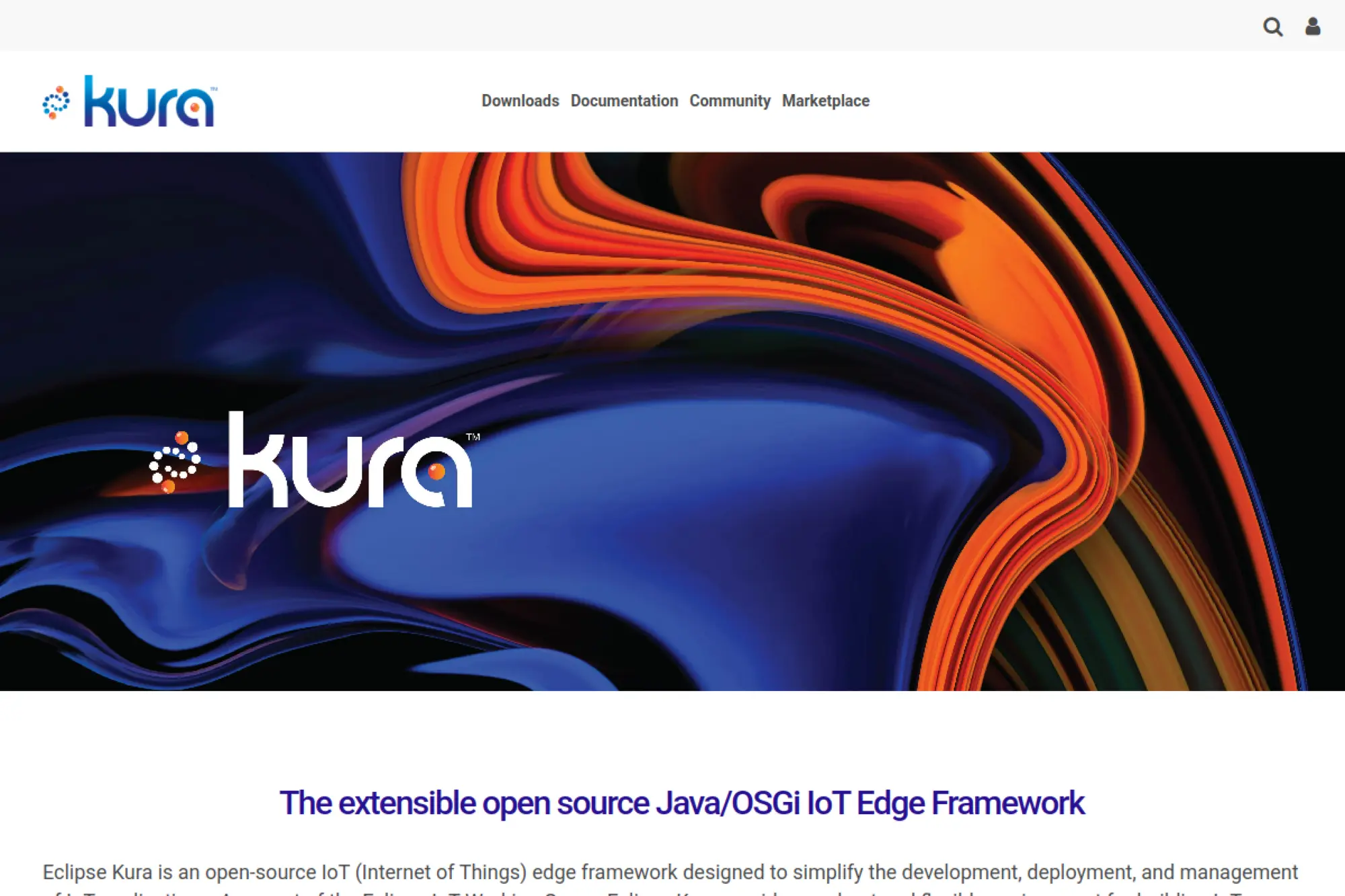Click the white dotted swirl on hero banner
Screen dimensions: 1345x896
174,462
